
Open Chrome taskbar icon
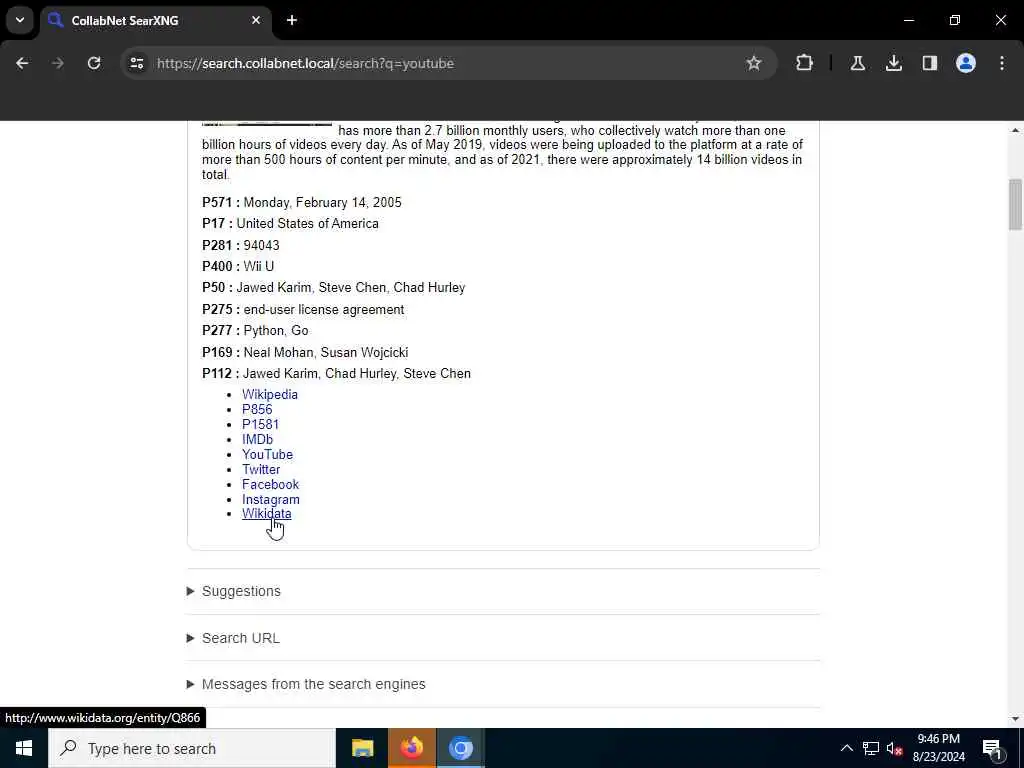tap(460, 748)
